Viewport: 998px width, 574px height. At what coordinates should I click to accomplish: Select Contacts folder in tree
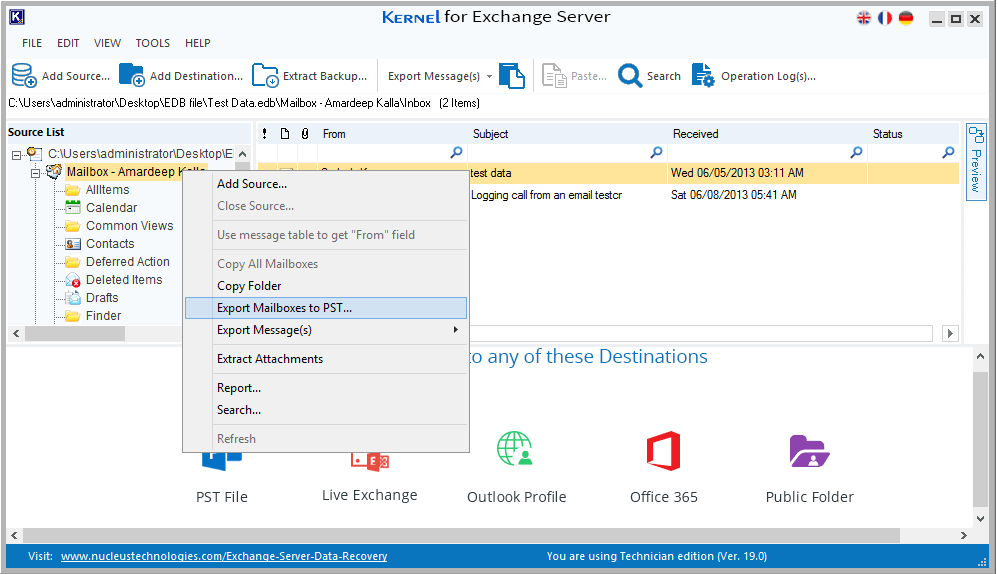pyautogui.click(x=110, y=244)
